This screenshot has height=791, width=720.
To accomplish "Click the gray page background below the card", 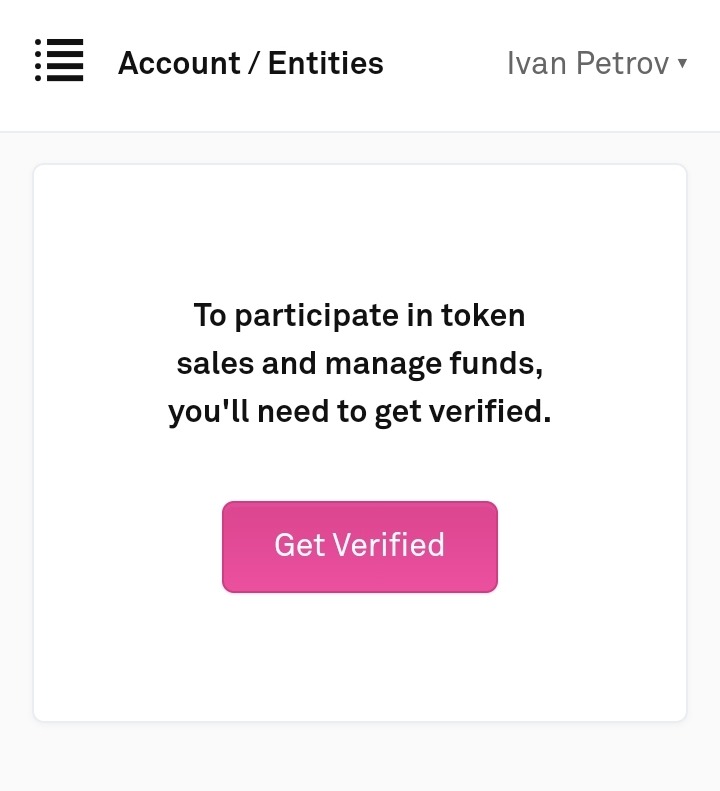I will (x=359, y=757).
